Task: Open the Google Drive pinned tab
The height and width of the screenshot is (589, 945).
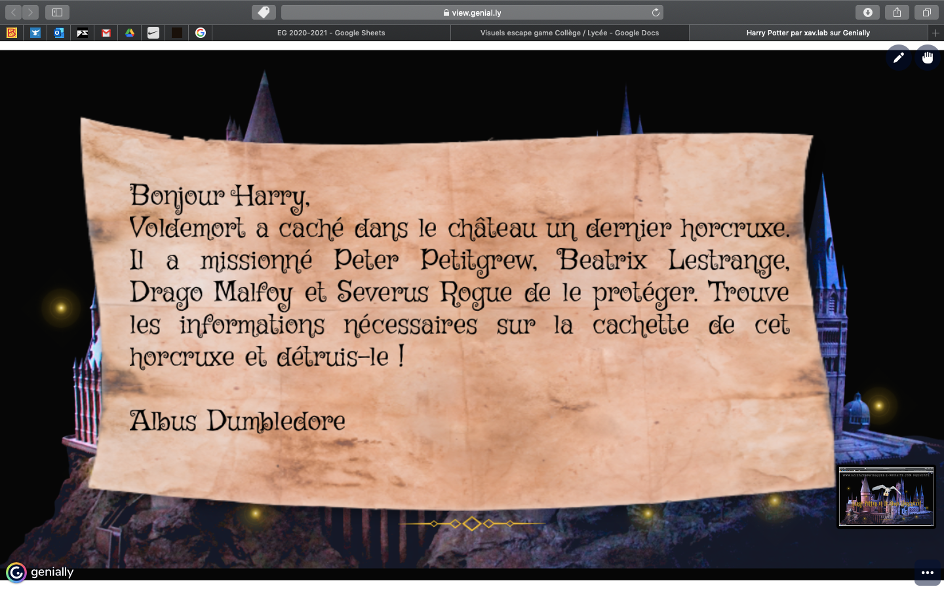Action: (x=130, y=33)
